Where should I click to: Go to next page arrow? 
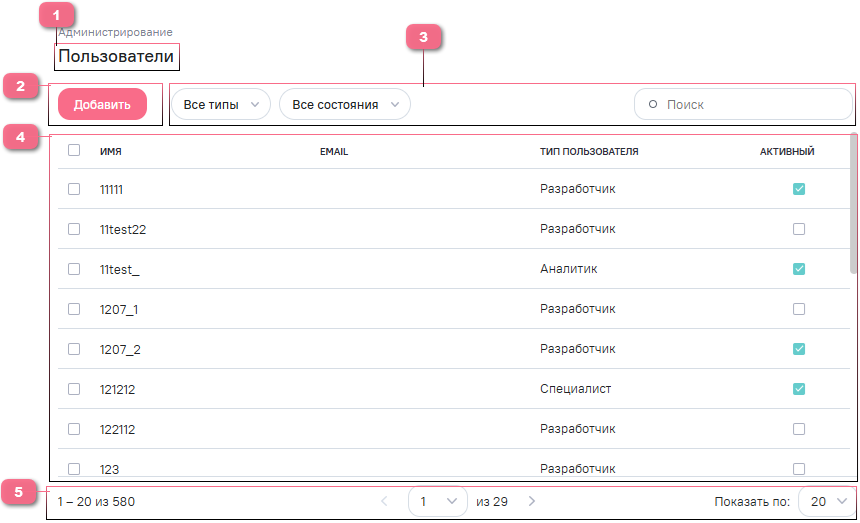[x=532, y=501]
